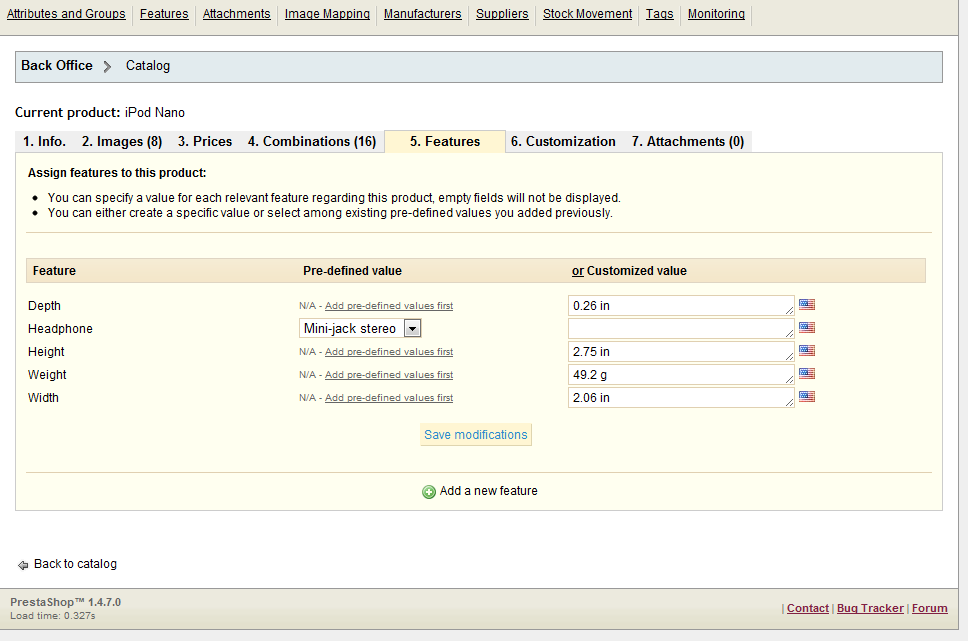Click the Save modifications button

[475, 435]
